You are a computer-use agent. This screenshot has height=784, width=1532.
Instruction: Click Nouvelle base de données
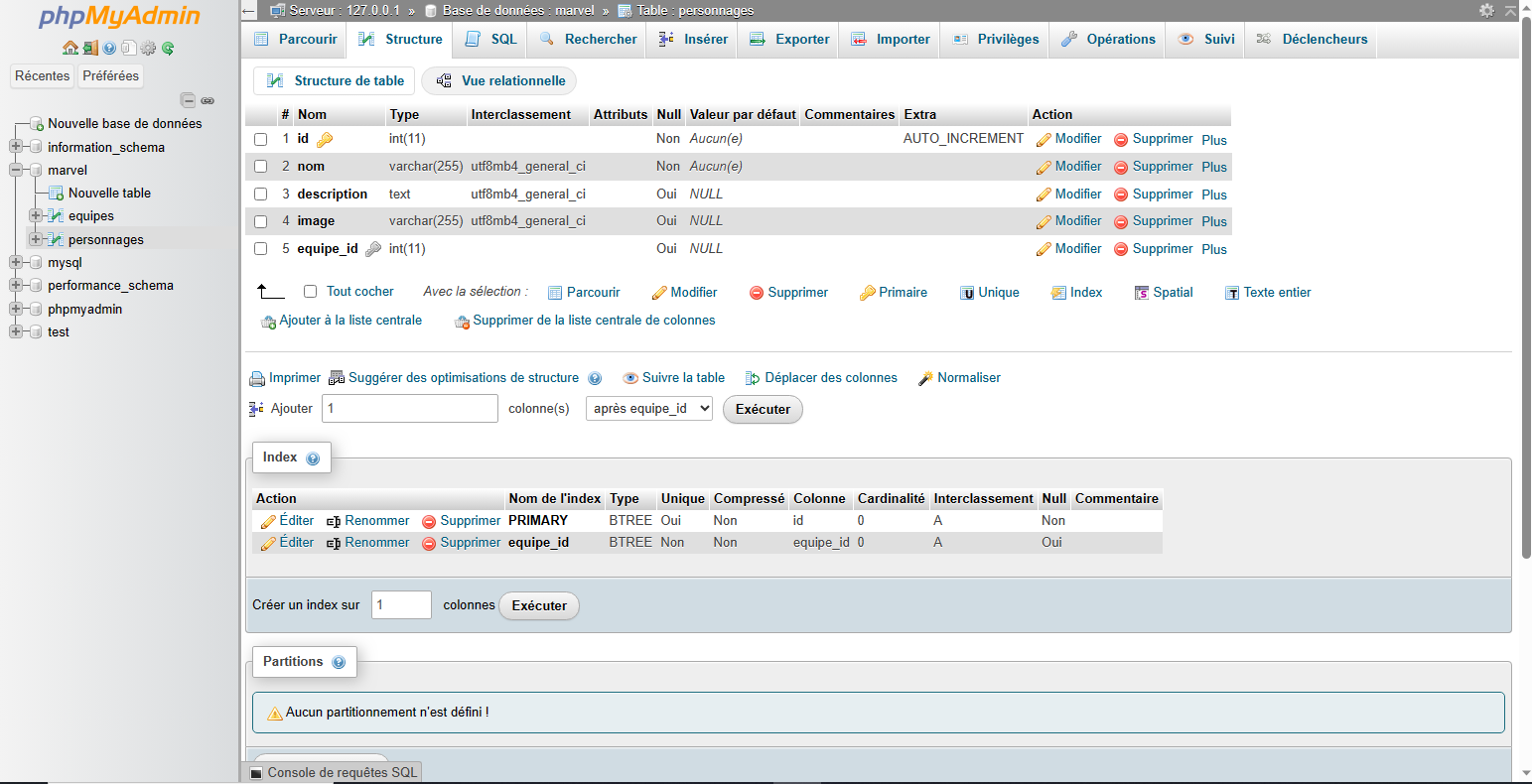[x=125, y=124]
